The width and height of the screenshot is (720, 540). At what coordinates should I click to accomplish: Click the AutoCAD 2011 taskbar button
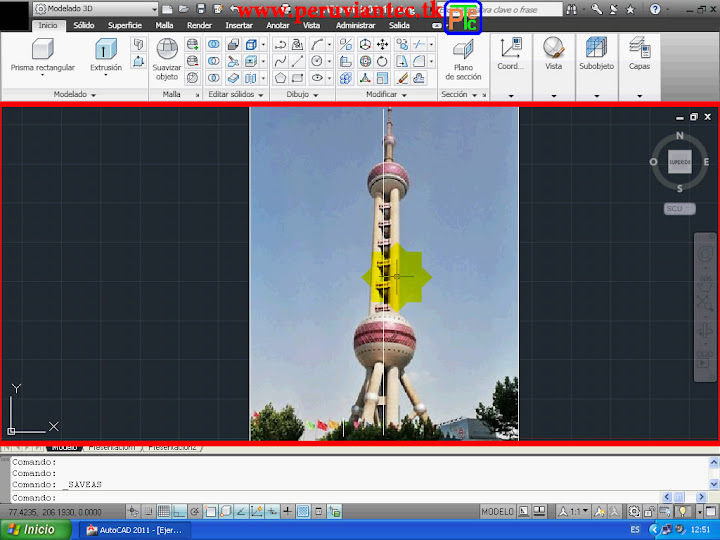click(134, 530)
